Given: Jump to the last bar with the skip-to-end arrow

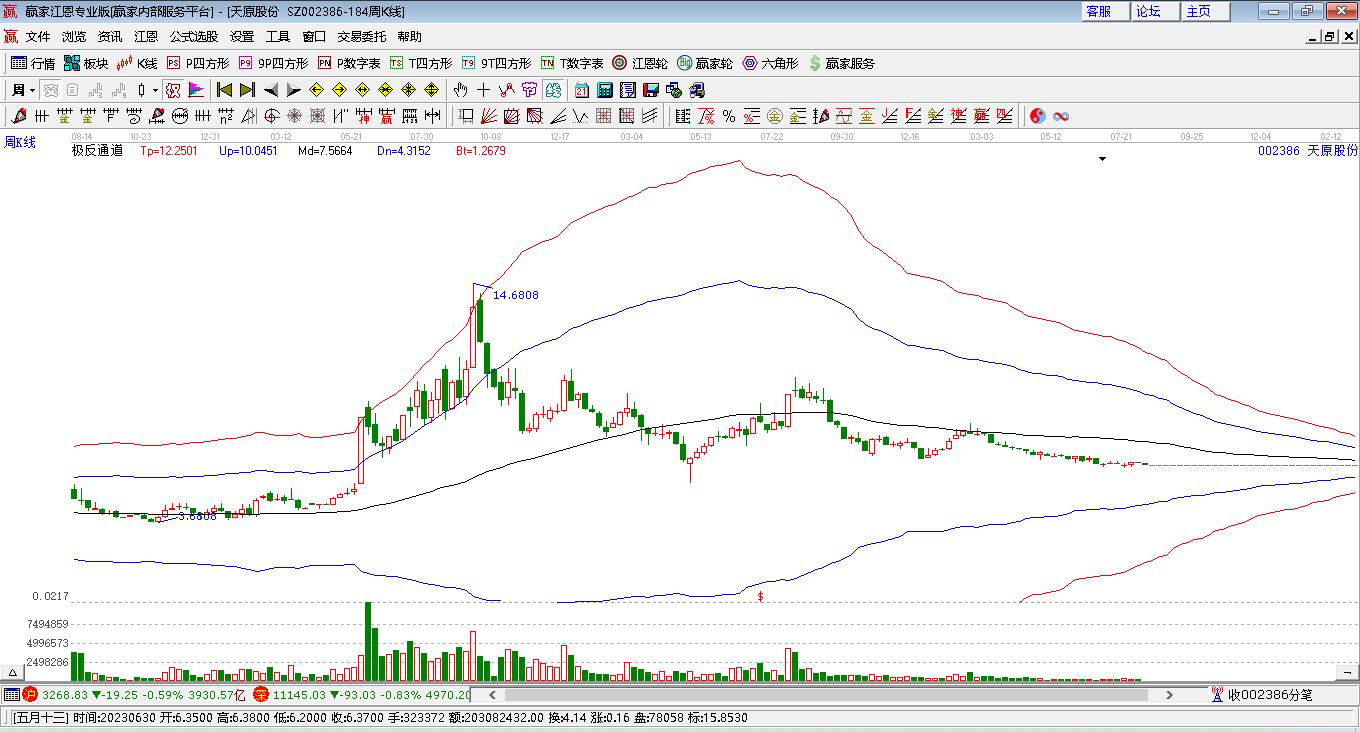Looking at the screenshot, I should [x=247, y=90].
